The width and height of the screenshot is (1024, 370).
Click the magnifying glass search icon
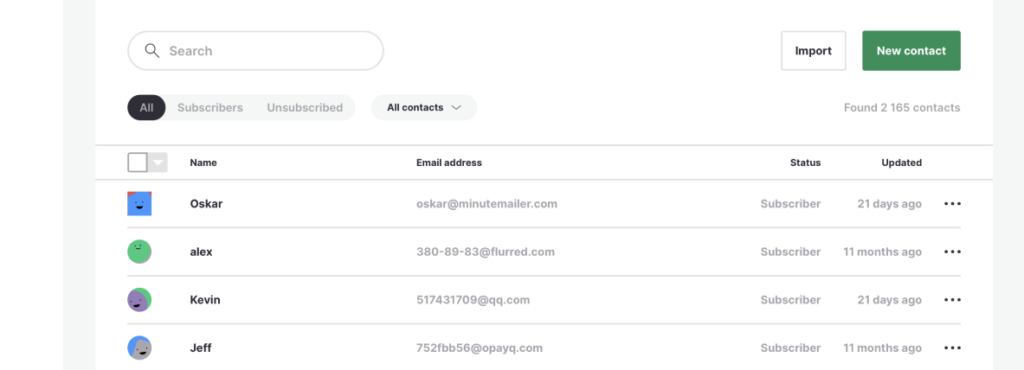click(152, 51)
